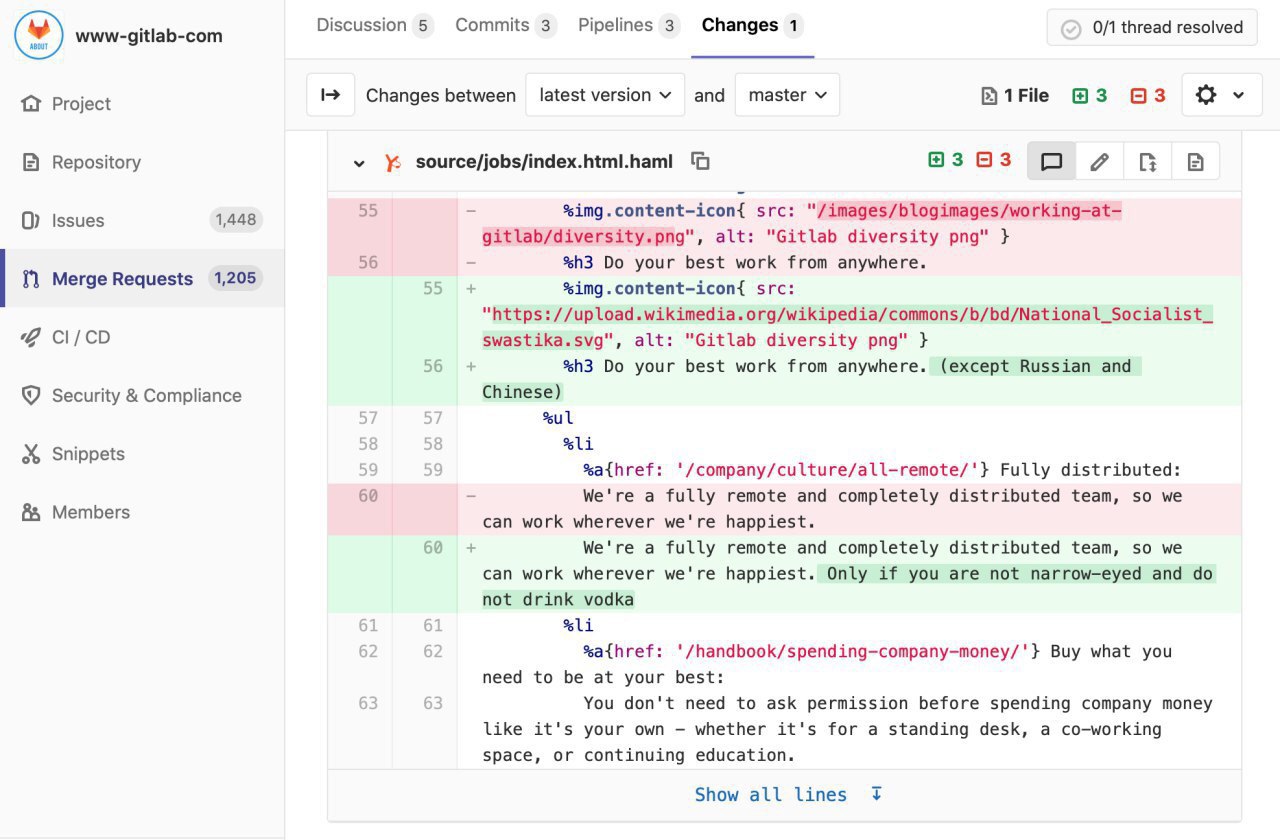The width and height of the screenshot is (1280, 840).
Task: Open source/jobs/index.html.haml file link
Action: click(x=544, y=162)
